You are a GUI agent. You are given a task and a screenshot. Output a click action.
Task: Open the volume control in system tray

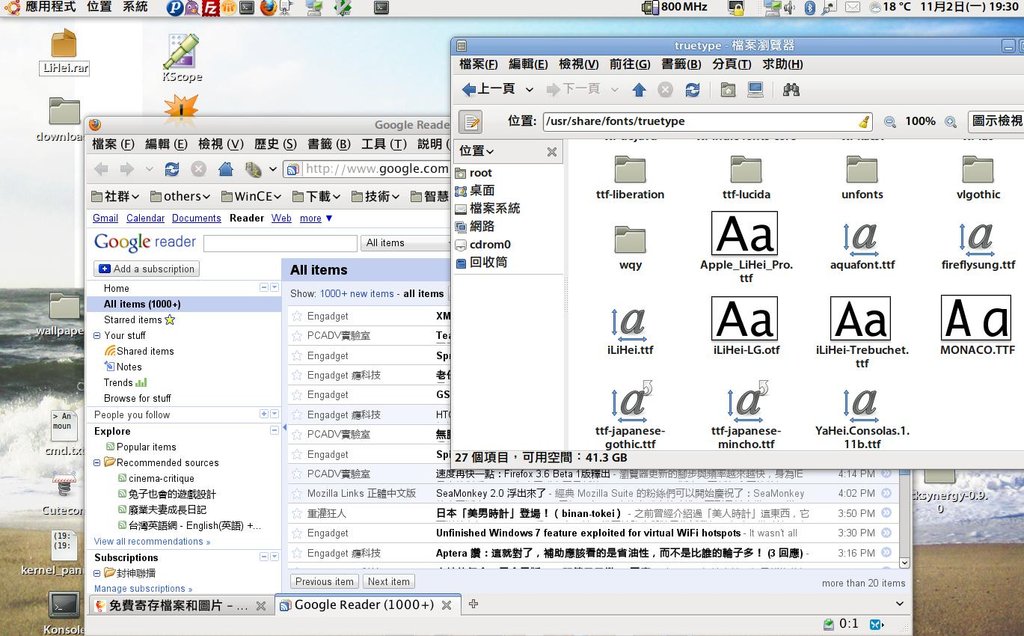click(x=790, y=8)
